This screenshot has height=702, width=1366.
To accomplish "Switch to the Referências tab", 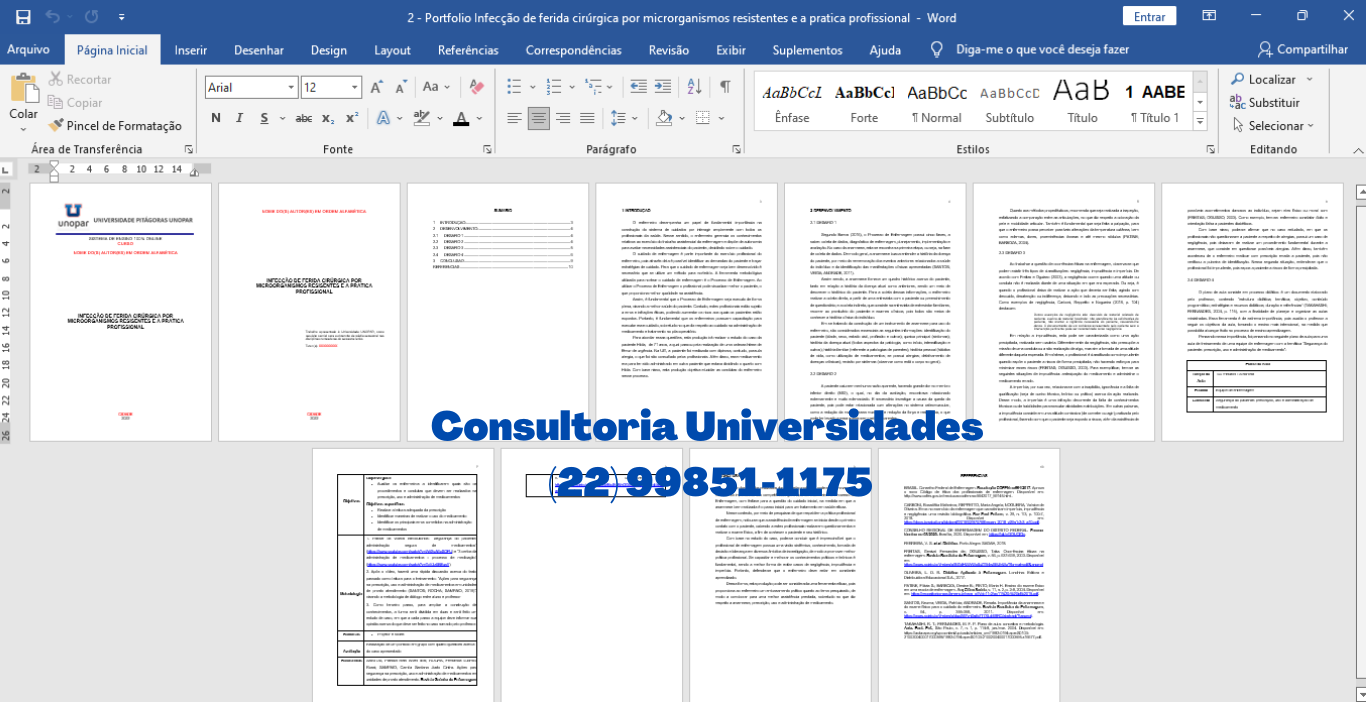I will tap(467, 50).
